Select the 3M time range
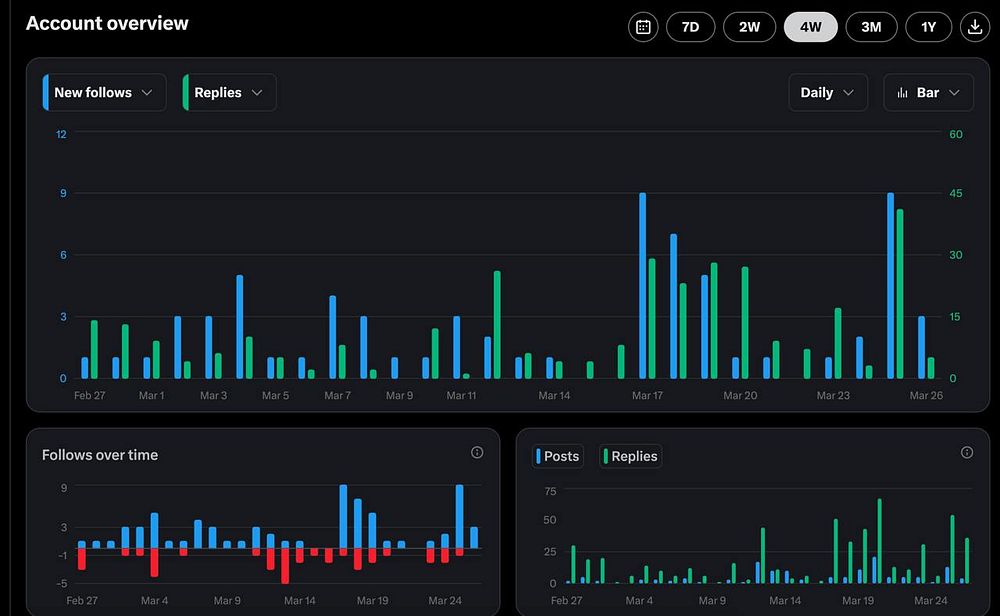The image size is (1000, 616). [x=871, y=27]
